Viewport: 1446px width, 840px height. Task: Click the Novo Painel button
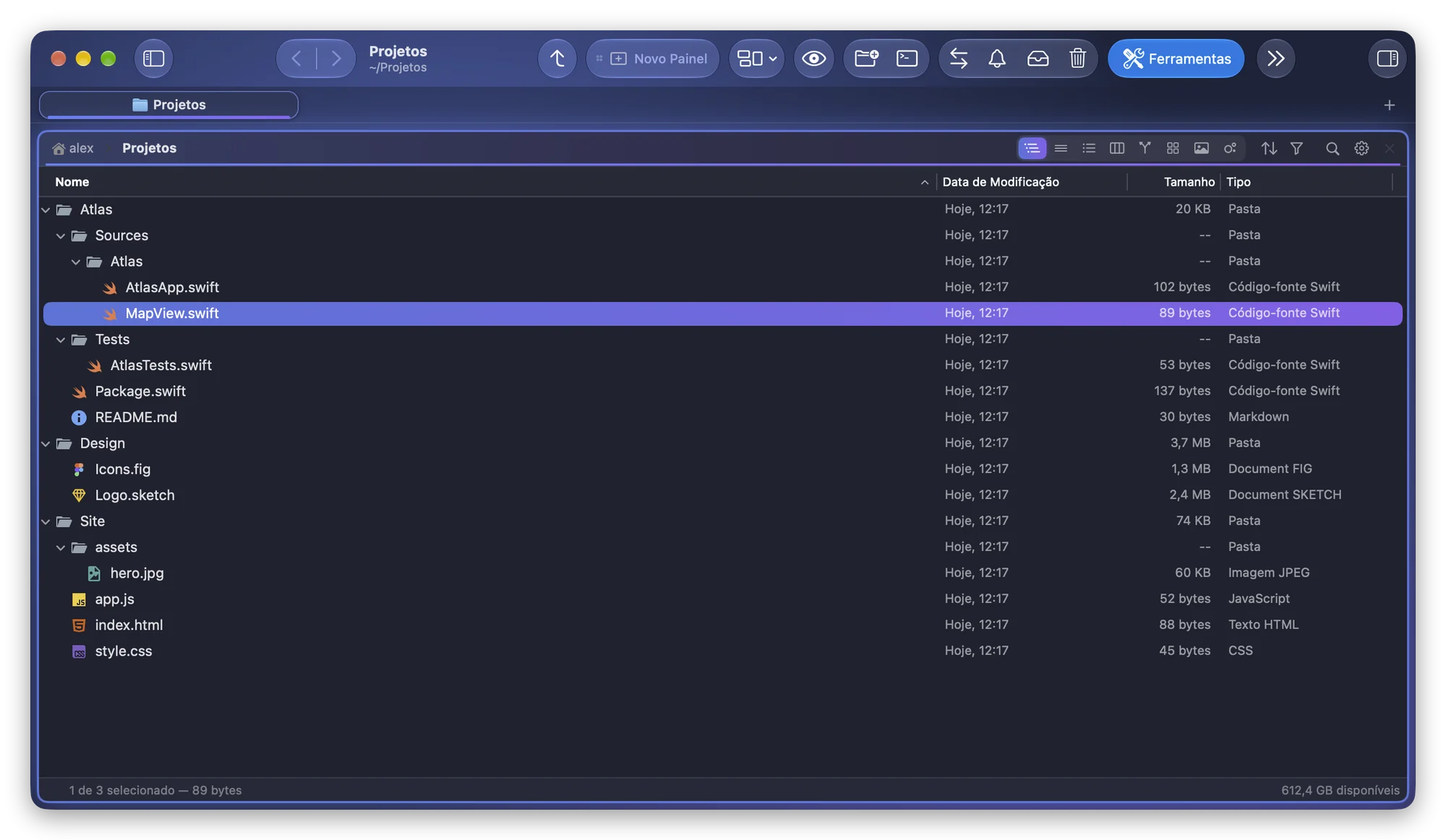pyautogui.click(x=652, y=59)
